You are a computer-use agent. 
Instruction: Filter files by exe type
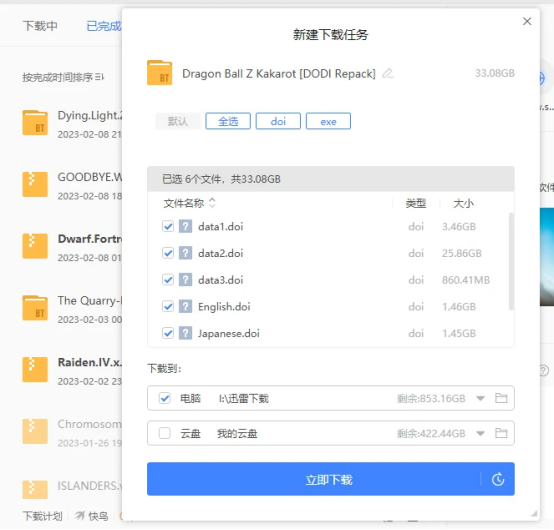[328, 121]
